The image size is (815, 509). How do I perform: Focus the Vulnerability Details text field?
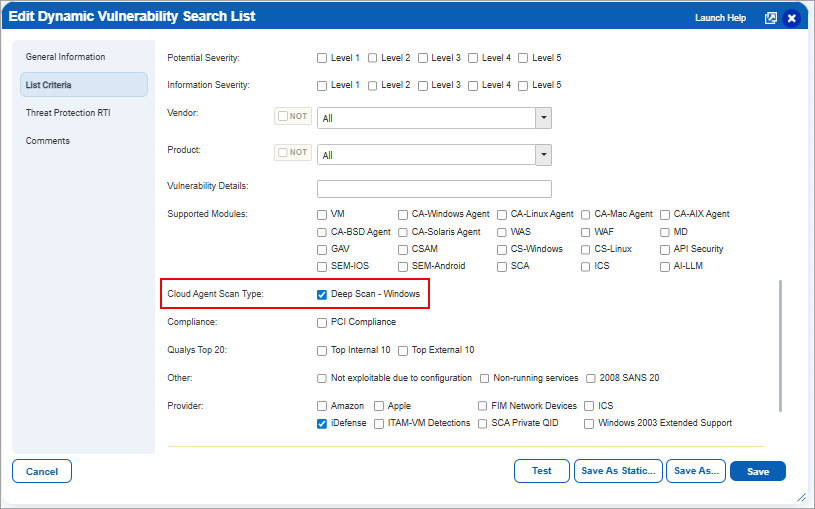coord(434,189)
